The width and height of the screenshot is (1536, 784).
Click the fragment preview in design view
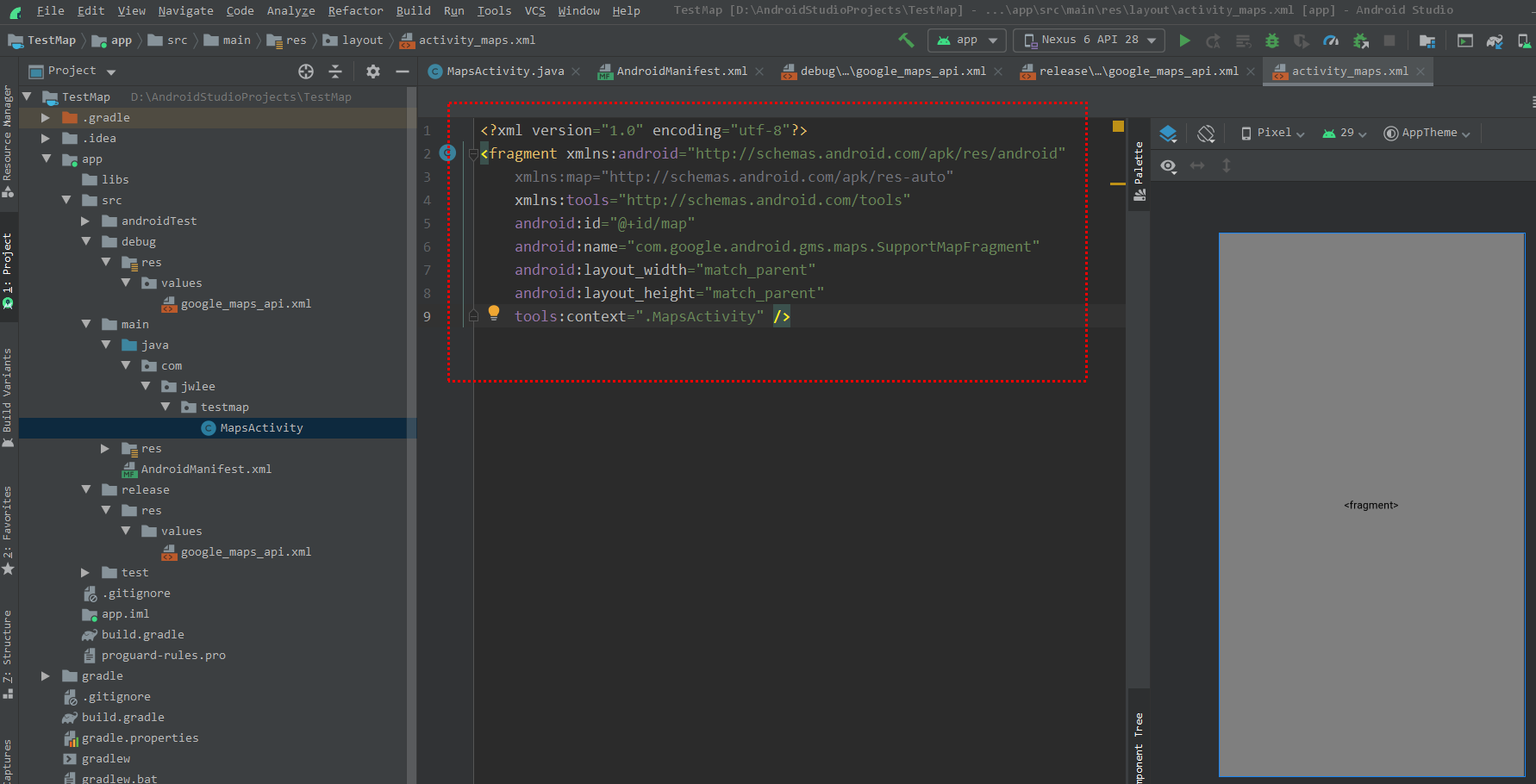pos(1371,505)
